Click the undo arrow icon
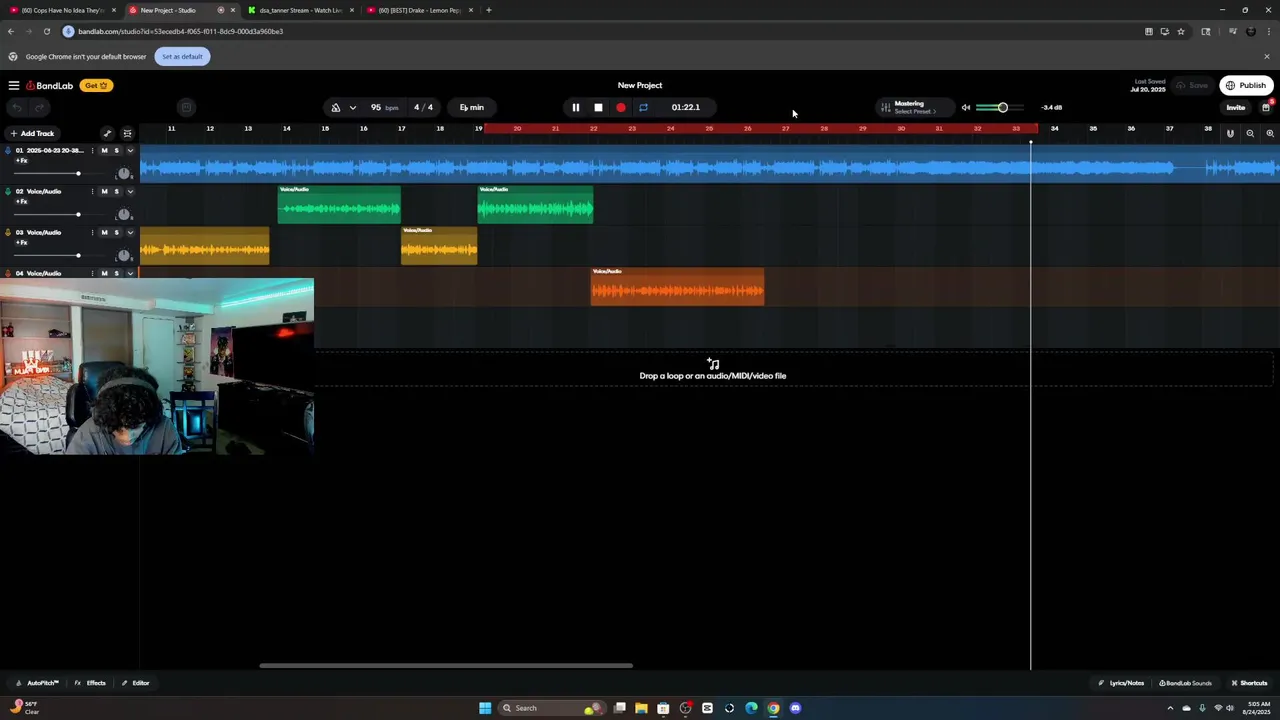1280x720 pixels. 17,108
